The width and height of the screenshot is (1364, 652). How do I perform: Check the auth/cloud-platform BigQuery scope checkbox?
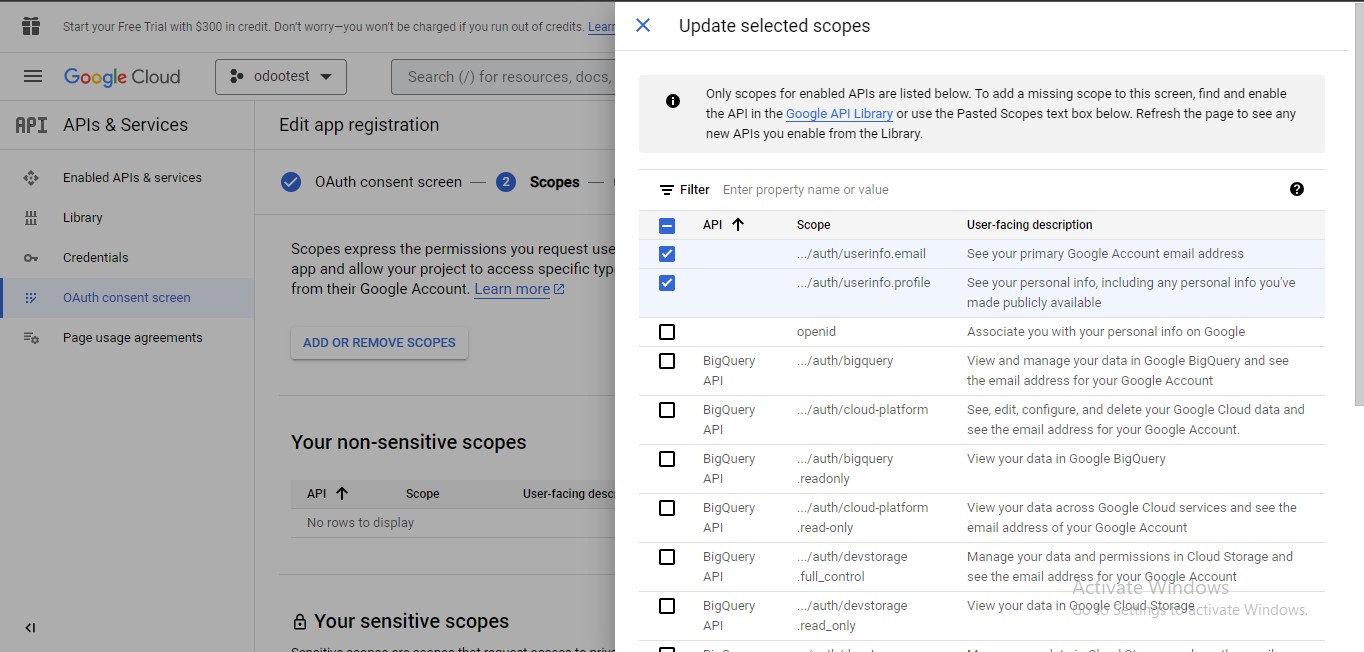[x=667, y=410]
